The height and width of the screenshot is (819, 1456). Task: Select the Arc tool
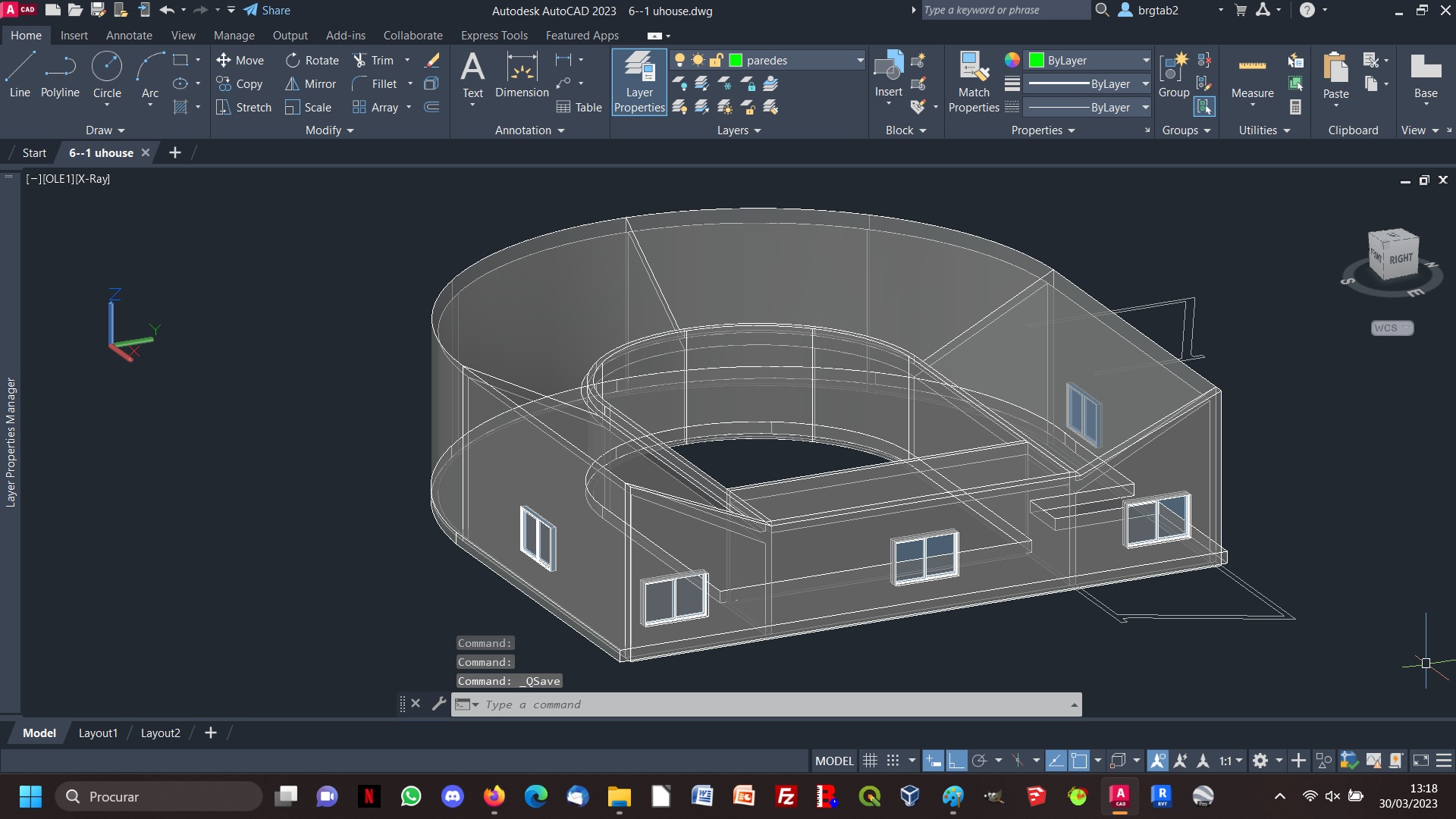point(150,76)
